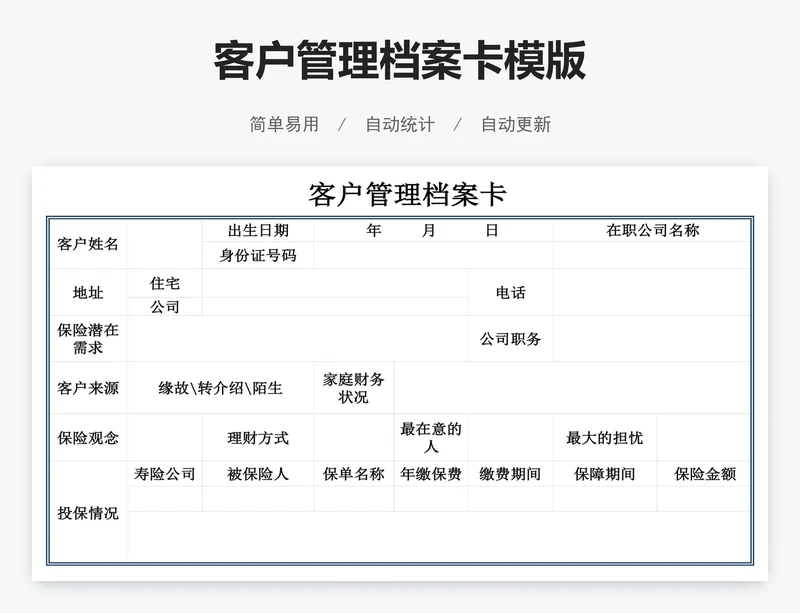Screen dimensions: 800x613
Task: Select the 缘故\转介绍\陌生 cell
Action: [220, 388]
